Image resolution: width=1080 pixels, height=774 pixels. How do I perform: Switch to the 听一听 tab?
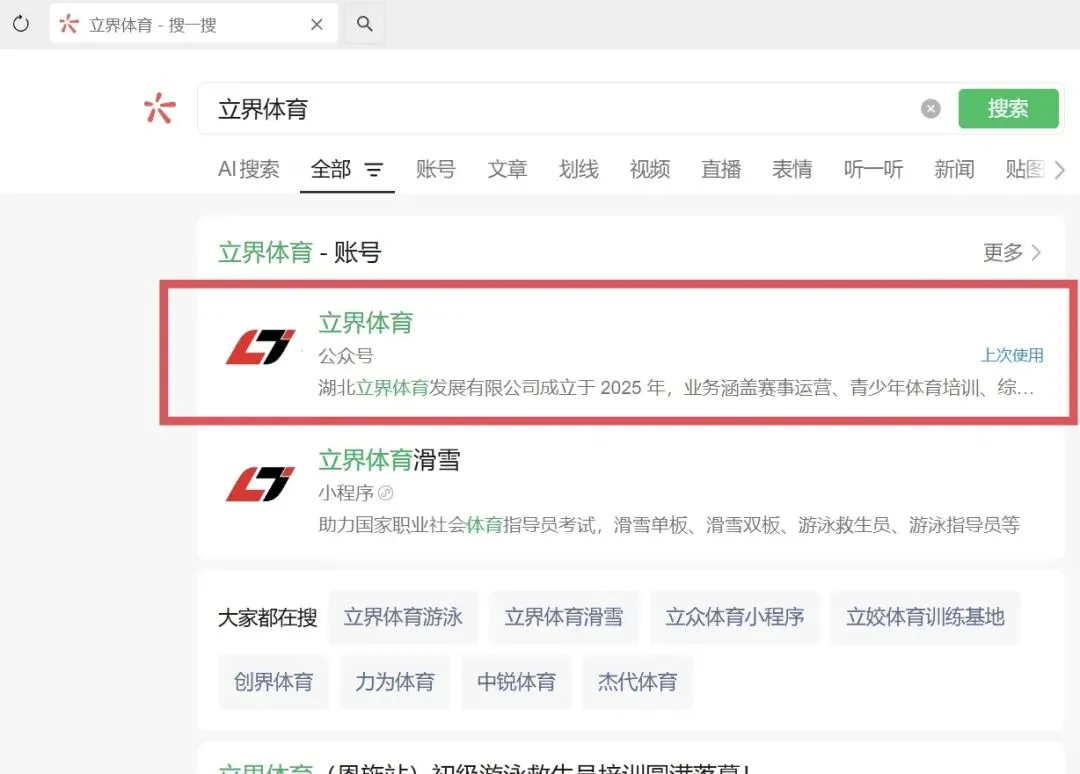(x=873, y=169)
